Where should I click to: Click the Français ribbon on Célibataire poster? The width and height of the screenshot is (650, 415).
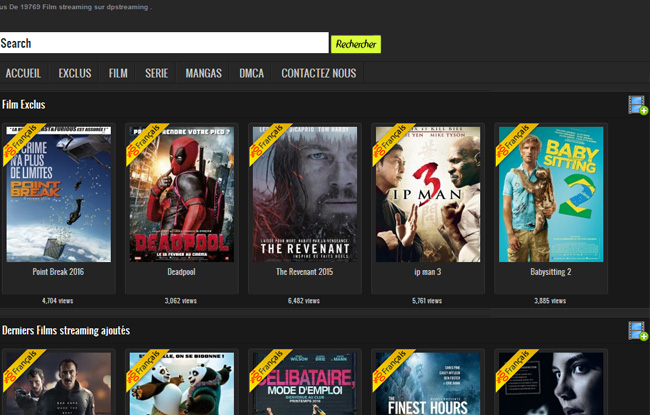point(270,370)
